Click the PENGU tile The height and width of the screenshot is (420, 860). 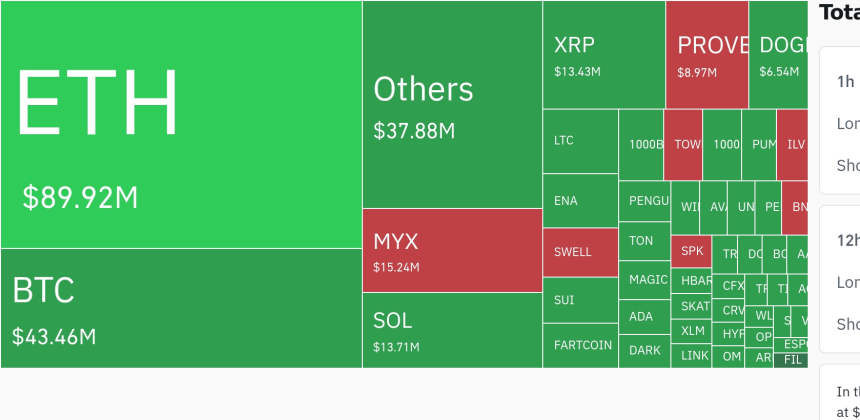tap(644, 202)
